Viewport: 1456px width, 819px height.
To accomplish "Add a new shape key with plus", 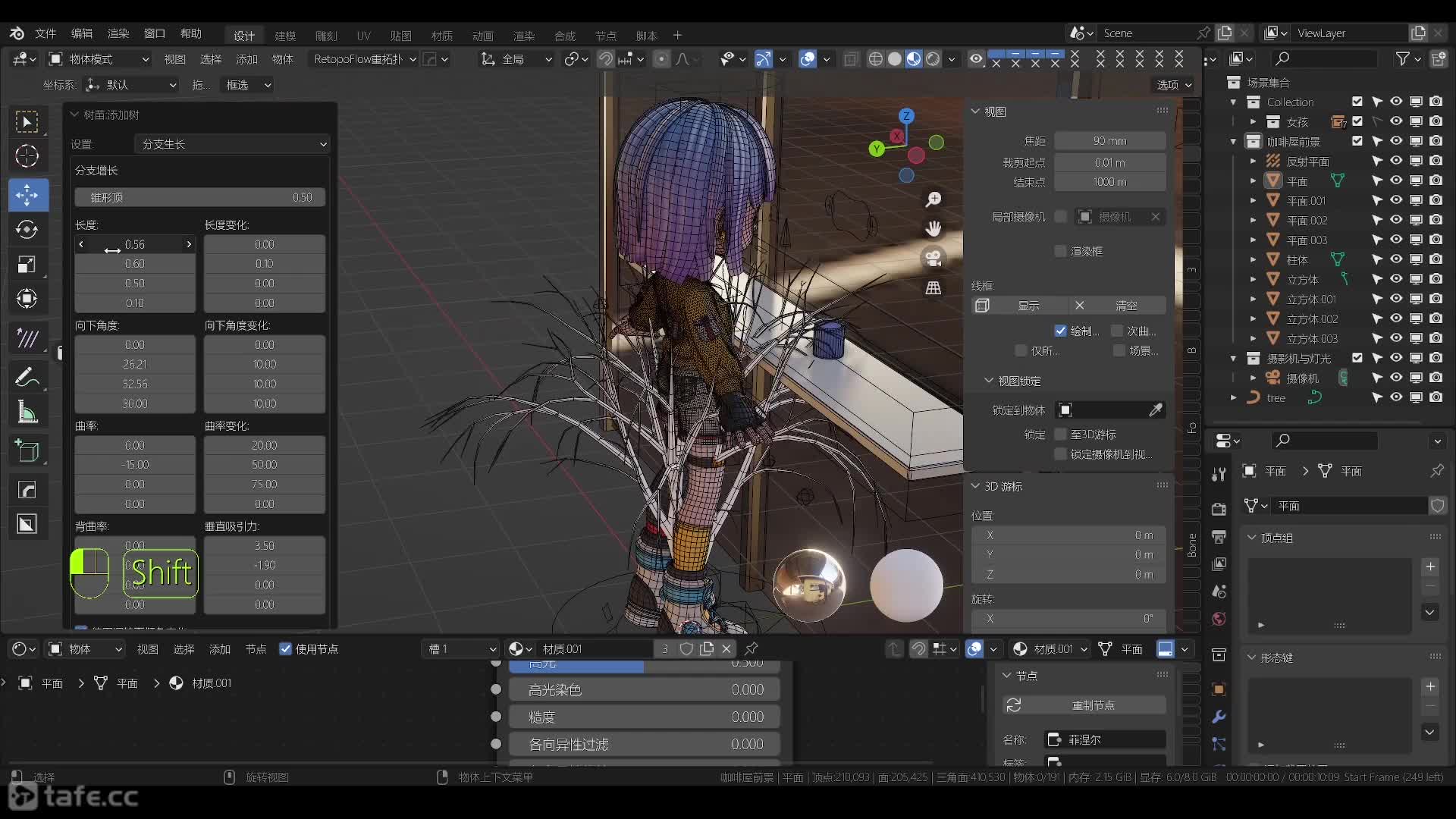I will pyautogui.click(x=1430, y=686).
